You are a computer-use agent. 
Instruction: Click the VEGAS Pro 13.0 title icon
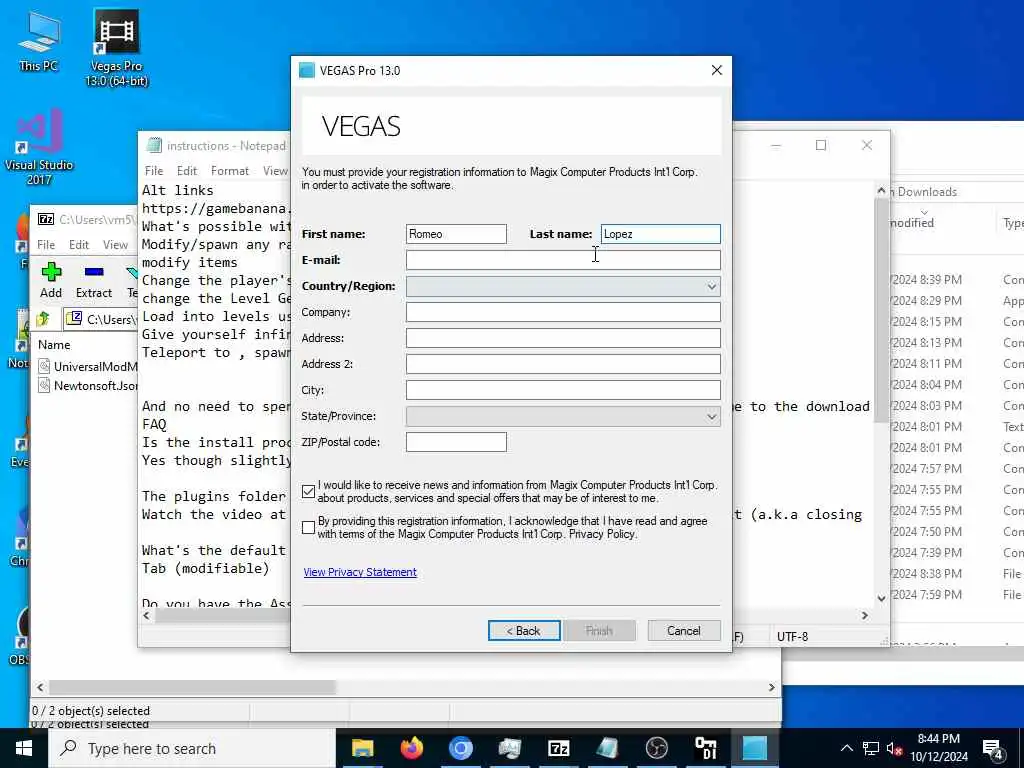click(x=306, y=71)
